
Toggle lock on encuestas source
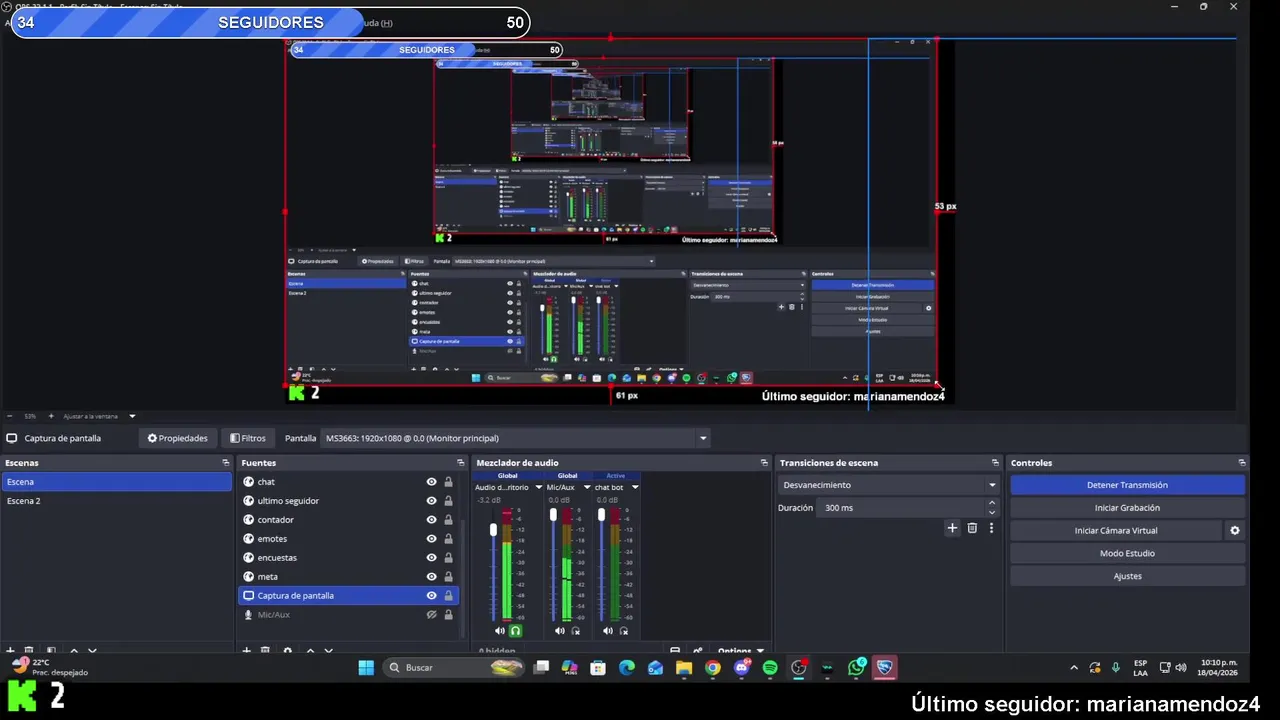tap(448, 558)
